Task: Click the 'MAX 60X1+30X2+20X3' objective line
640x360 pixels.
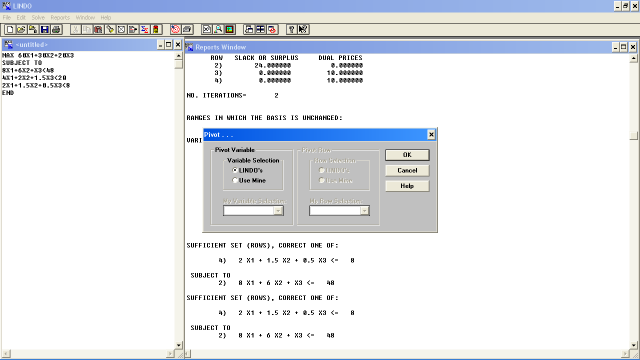Action: tap(38, 56)
